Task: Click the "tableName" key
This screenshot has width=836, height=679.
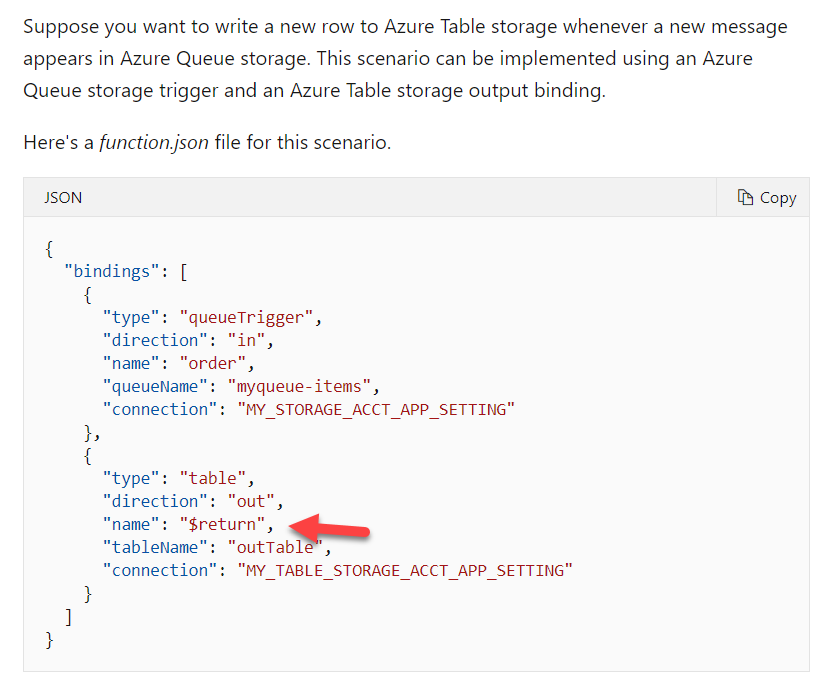Action: coord(155,547)
